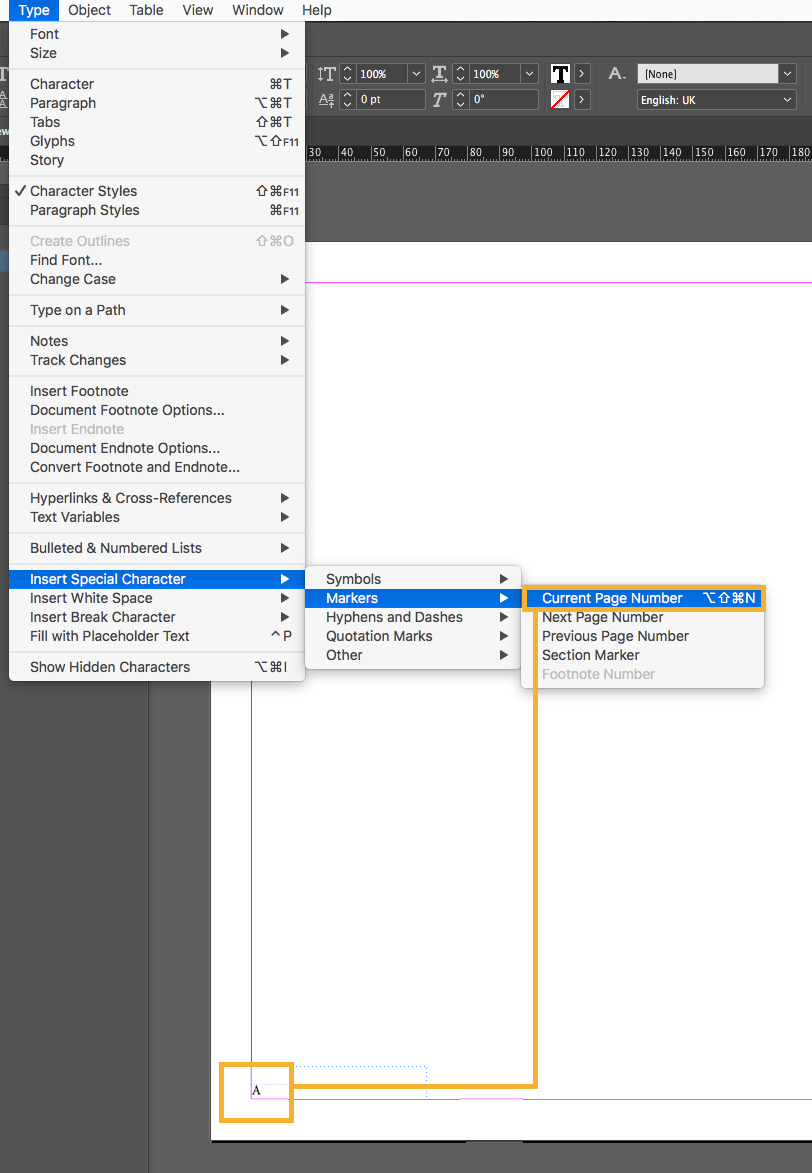This screenshot has width=812, height=1173.
Task: Expand the fill colour options arrow
Action: coord(583,74)
